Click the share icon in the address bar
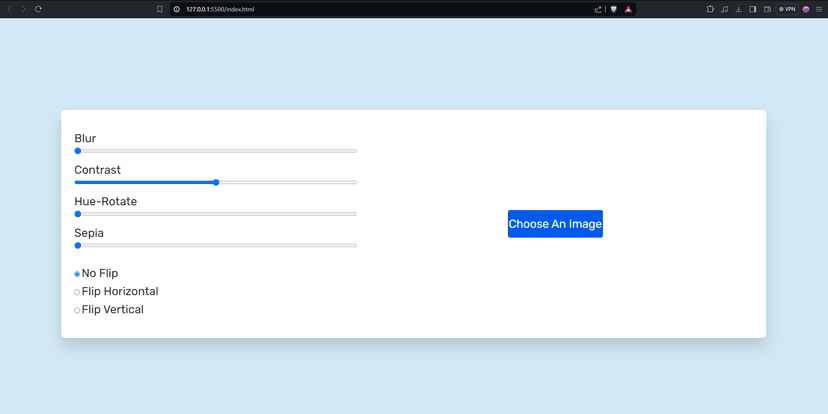 pos(598,9)
